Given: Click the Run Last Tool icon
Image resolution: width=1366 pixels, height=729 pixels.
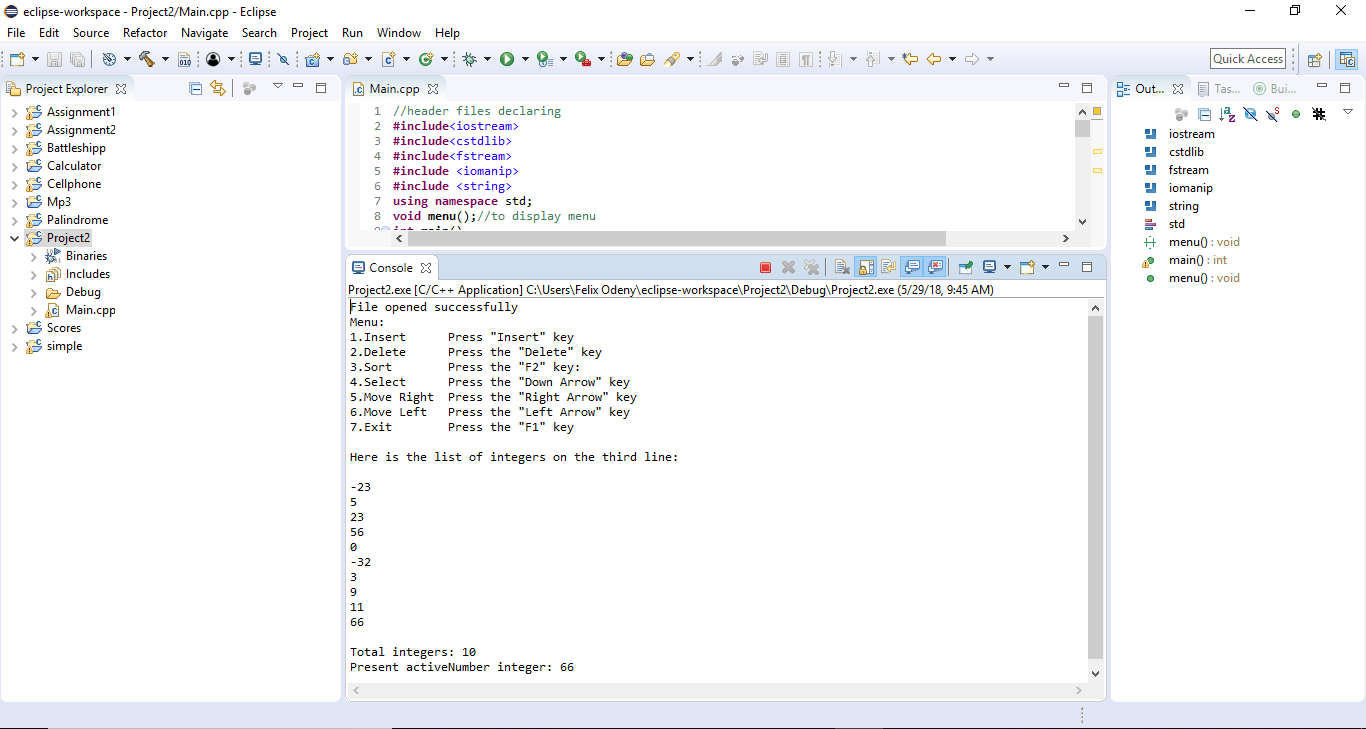Looking at the screenshot, I should click(x=583, y=59).
